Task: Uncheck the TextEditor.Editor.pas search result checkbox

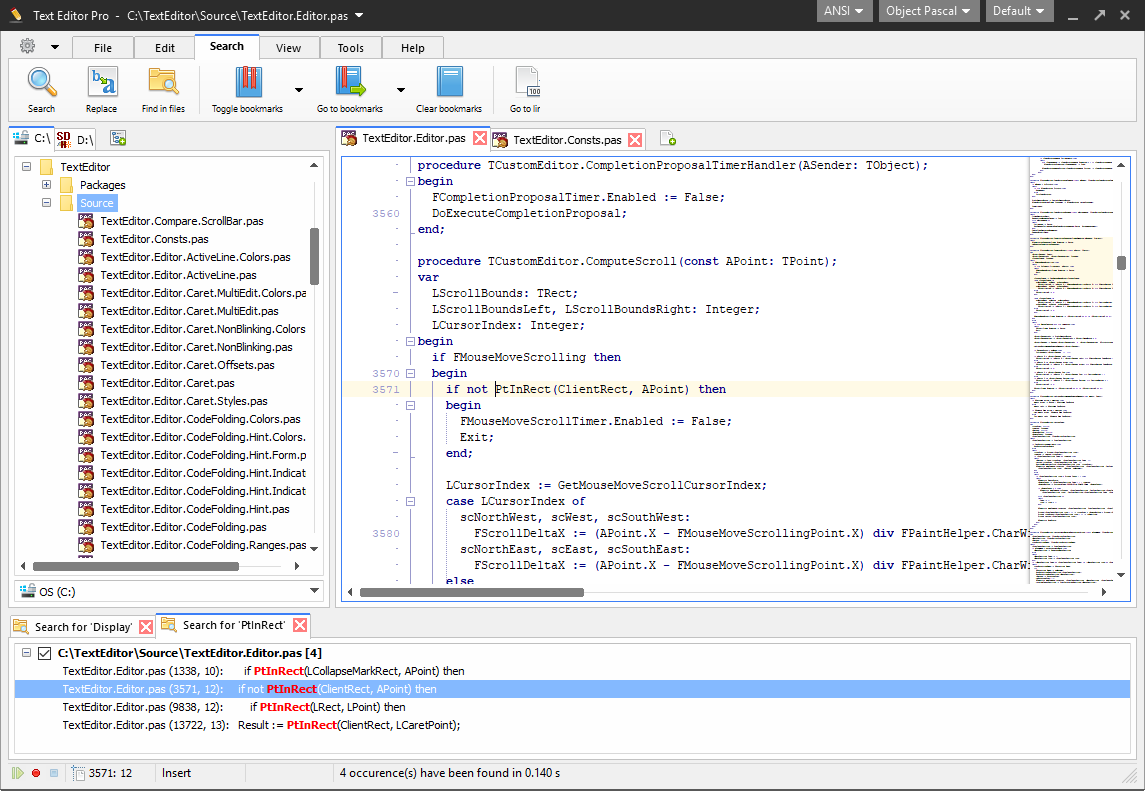Action: click(x=45, y=653)
